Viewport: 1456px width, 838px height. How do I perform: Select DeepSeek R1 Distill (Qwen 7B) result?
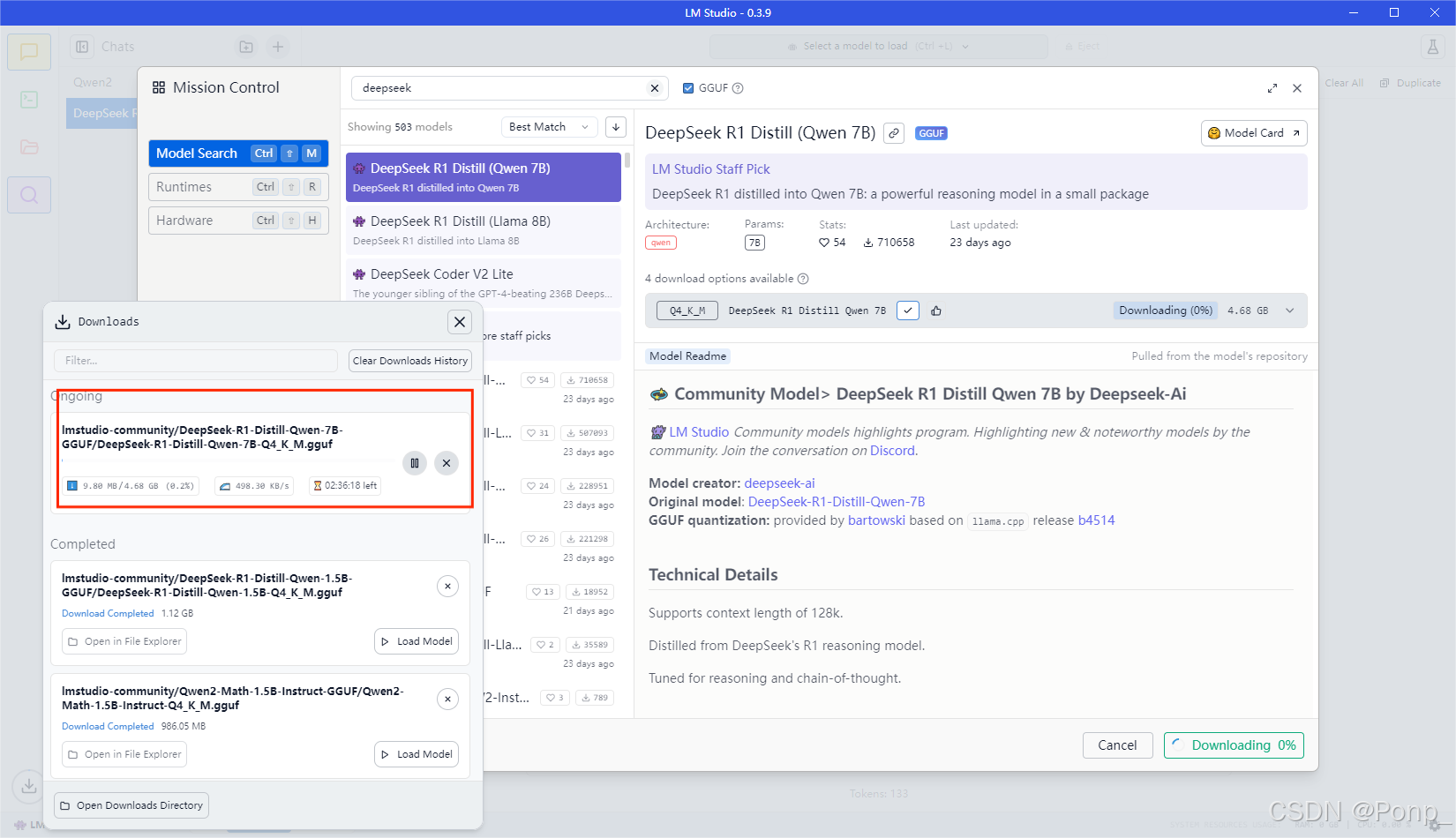coord(484,177)
